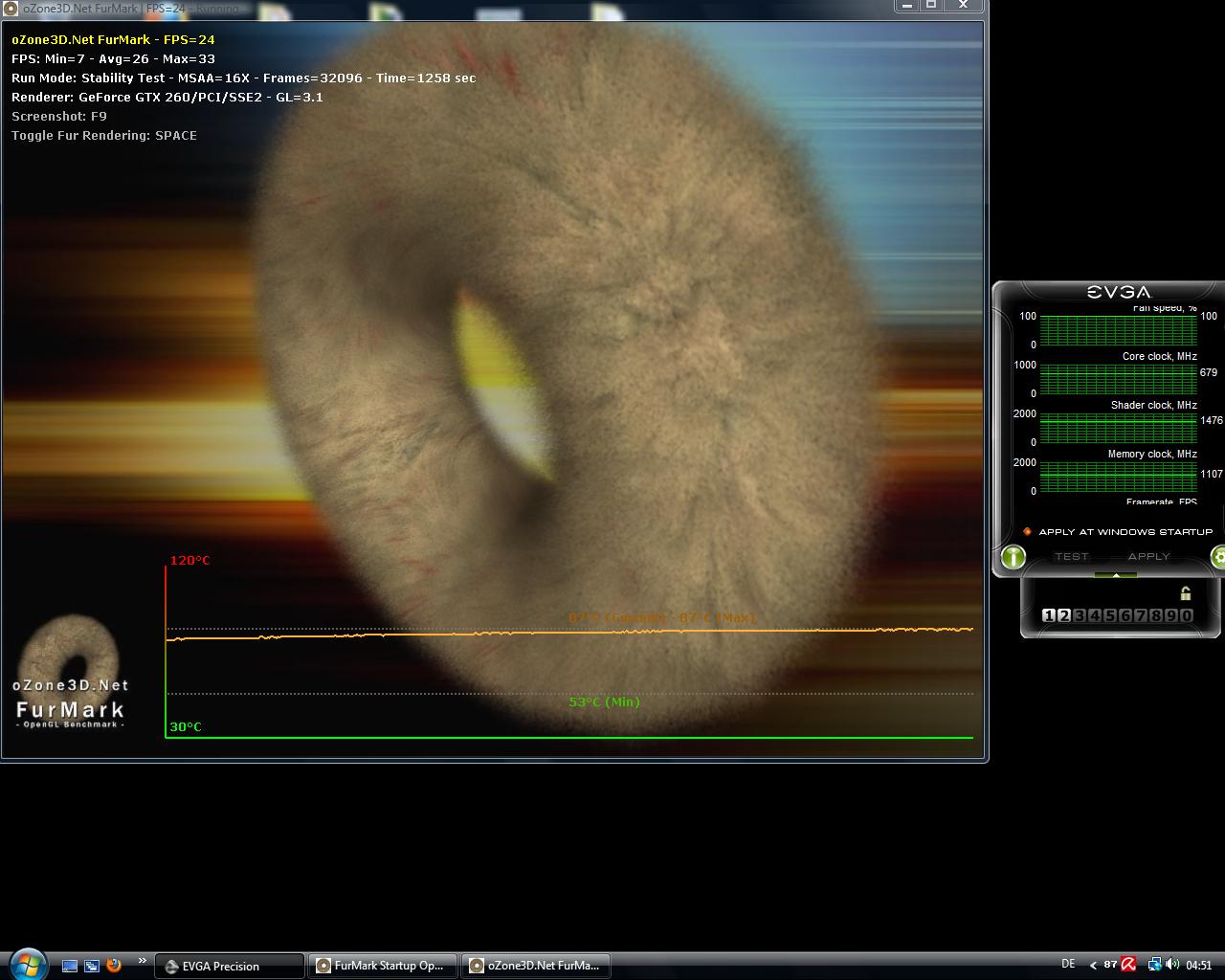This screenshot has height=980, width=1225.
Task: Select profile slot 9 in EVGA Precision
Action: pyautogui.click(x=1171, y=615)
